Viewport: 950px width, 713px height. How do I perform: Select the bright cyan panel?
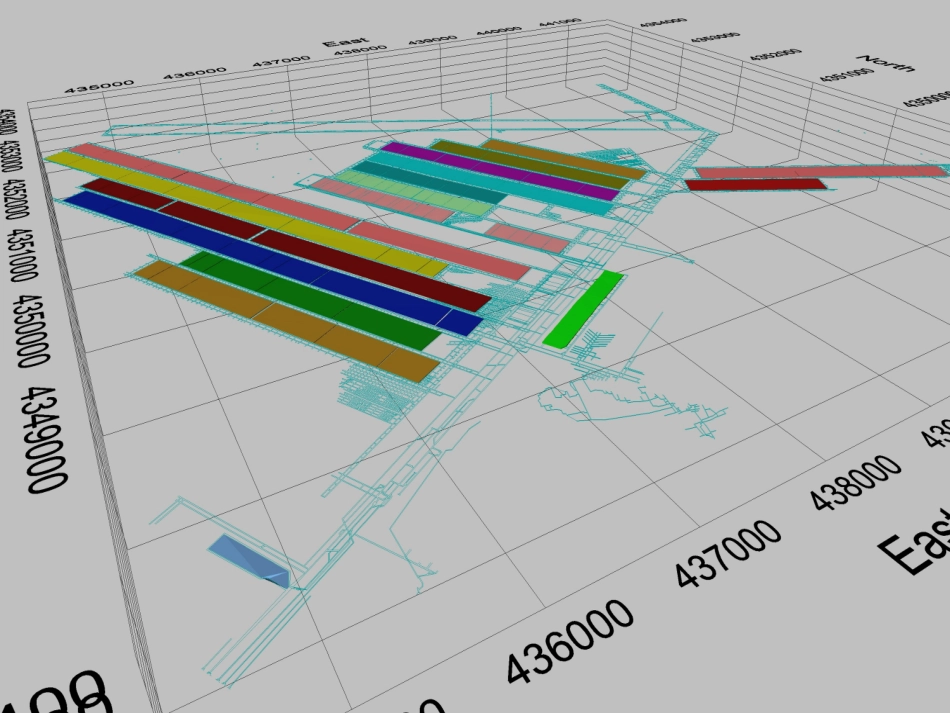tap(492, 182)
